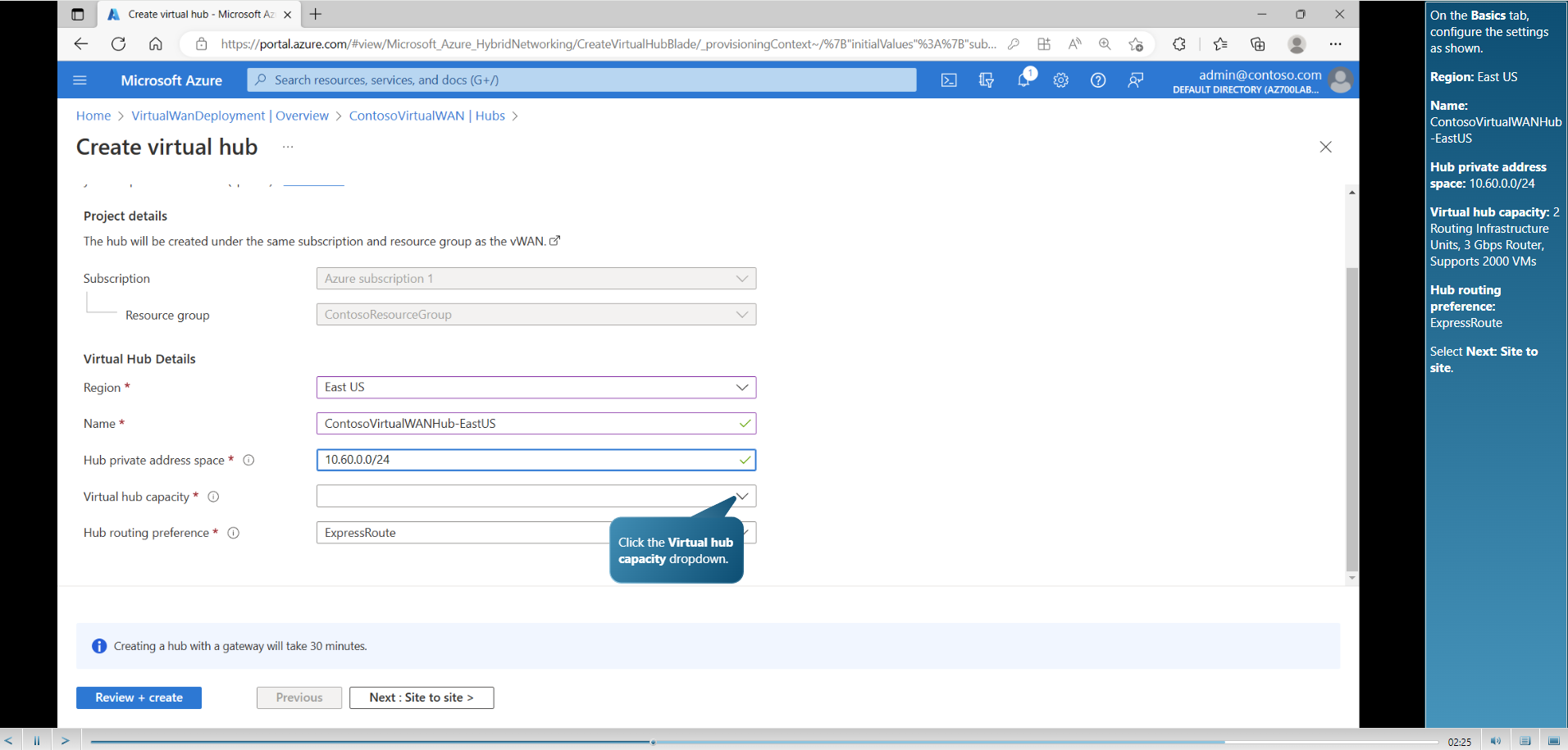This screenshot has height=750, width=1568.
Task: Close the Create virtual hub blade
Action: tap(1325, 147)
